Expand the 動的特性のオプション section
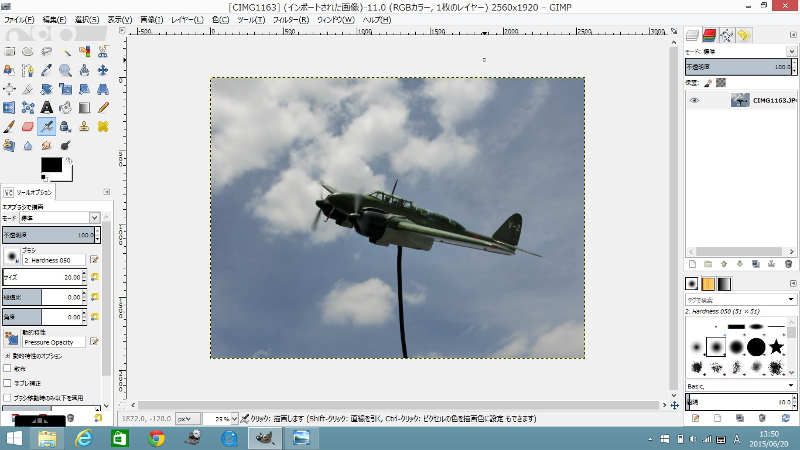The image size is (800, 450). coord(8,355)
